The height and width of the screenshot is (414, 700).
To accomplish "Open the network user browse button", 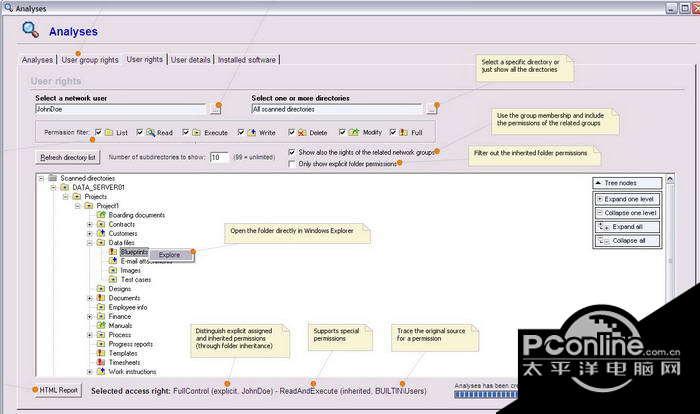I will (216, 109).
